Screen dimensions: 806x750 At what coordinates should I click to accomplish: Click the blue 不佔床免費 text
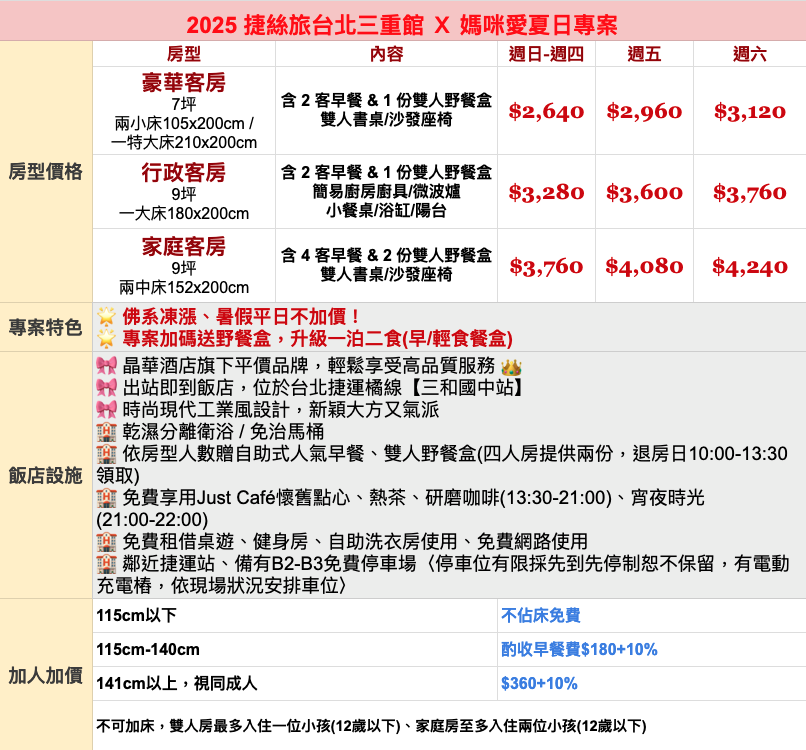pos(541,616)
